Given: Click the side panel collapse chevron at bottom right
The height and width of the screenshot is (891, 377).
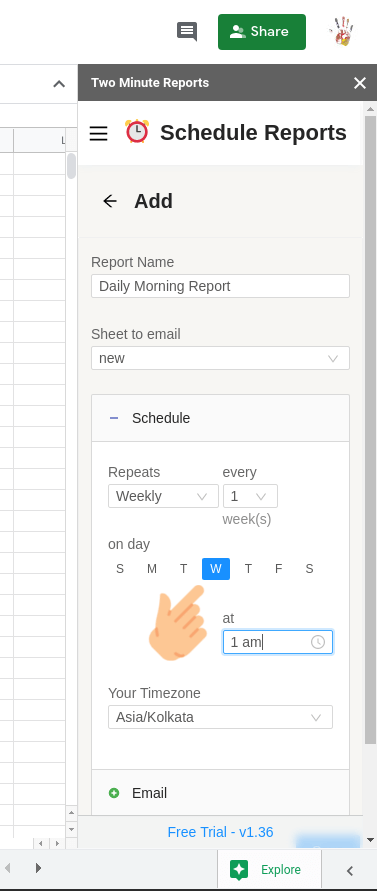Looking at the screenshot, I should click(350, 871).
